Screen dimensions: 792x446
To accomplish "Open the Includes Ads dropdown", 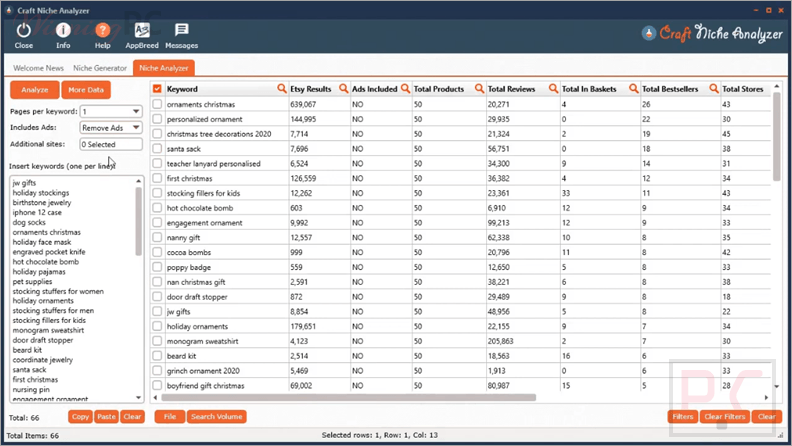I will coord(111,128).
